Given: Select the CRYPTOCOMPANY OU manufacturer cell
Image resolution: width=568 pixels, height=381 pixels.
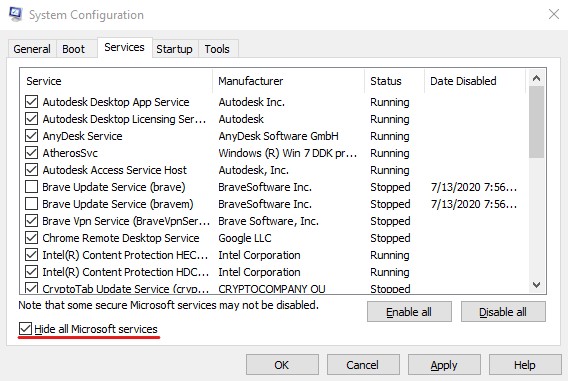Looking at the screenshot, I should (x=272, y=289).
